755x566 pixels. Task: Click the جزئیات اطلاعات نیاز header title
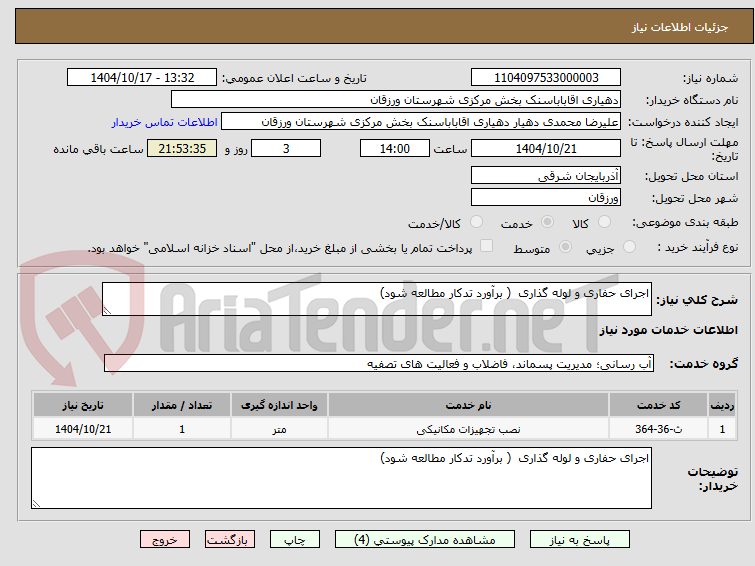point(679,27)
